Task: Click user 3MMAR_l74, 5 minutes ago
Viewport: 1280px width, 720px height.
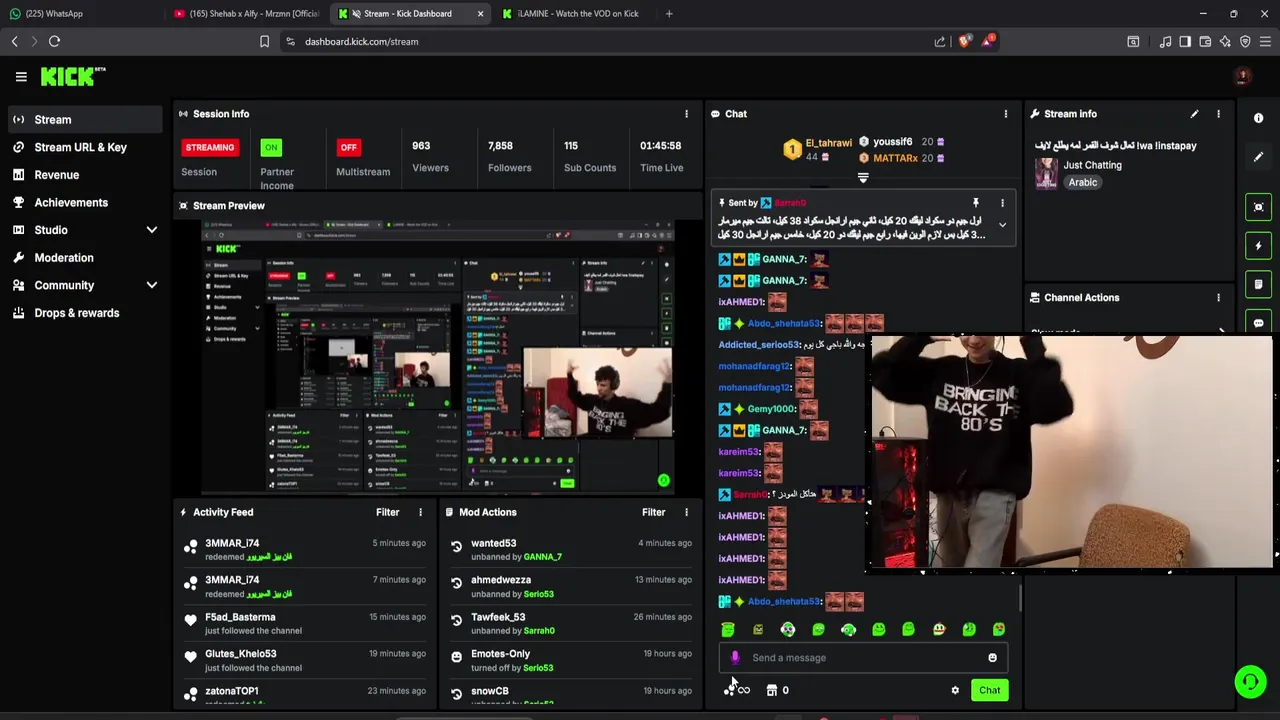Action: coord(232,543)
